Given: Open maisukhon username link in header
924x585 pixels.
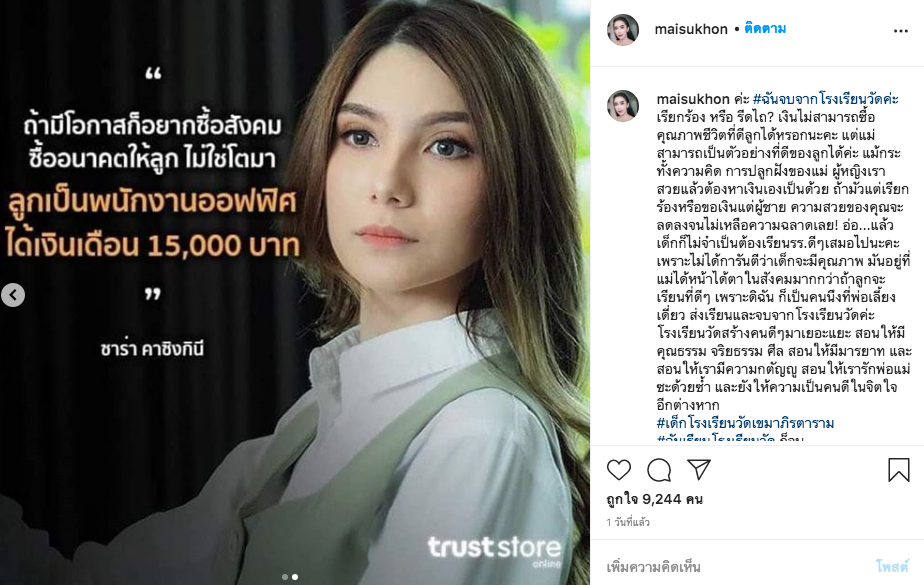Looking at the screenshot, I should pyautogui.click(x=691, y=29).
